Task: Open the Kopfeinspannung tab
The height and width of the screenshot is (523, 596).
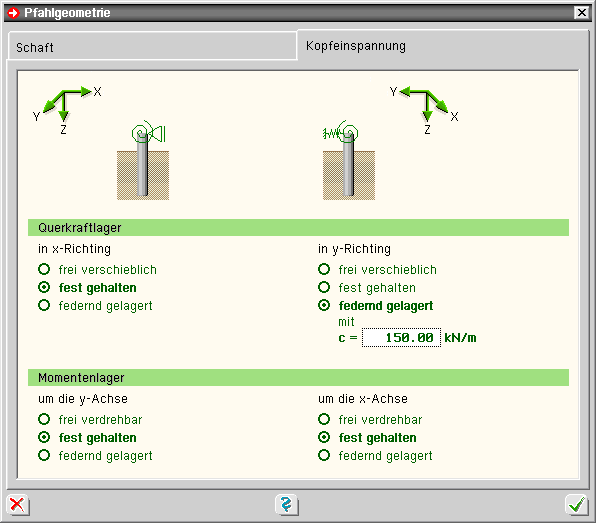Action: 443,46
